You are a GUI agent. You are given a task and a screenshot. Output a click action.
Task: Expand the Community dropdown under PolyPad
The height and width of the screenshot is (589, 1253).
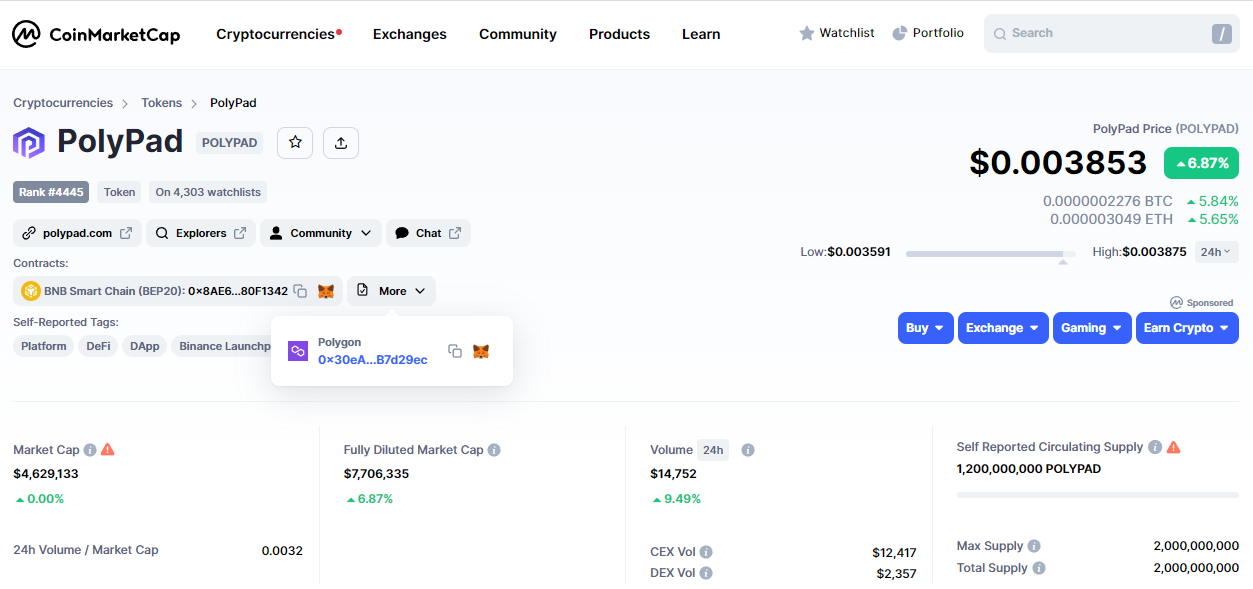[x=321, y=233]
